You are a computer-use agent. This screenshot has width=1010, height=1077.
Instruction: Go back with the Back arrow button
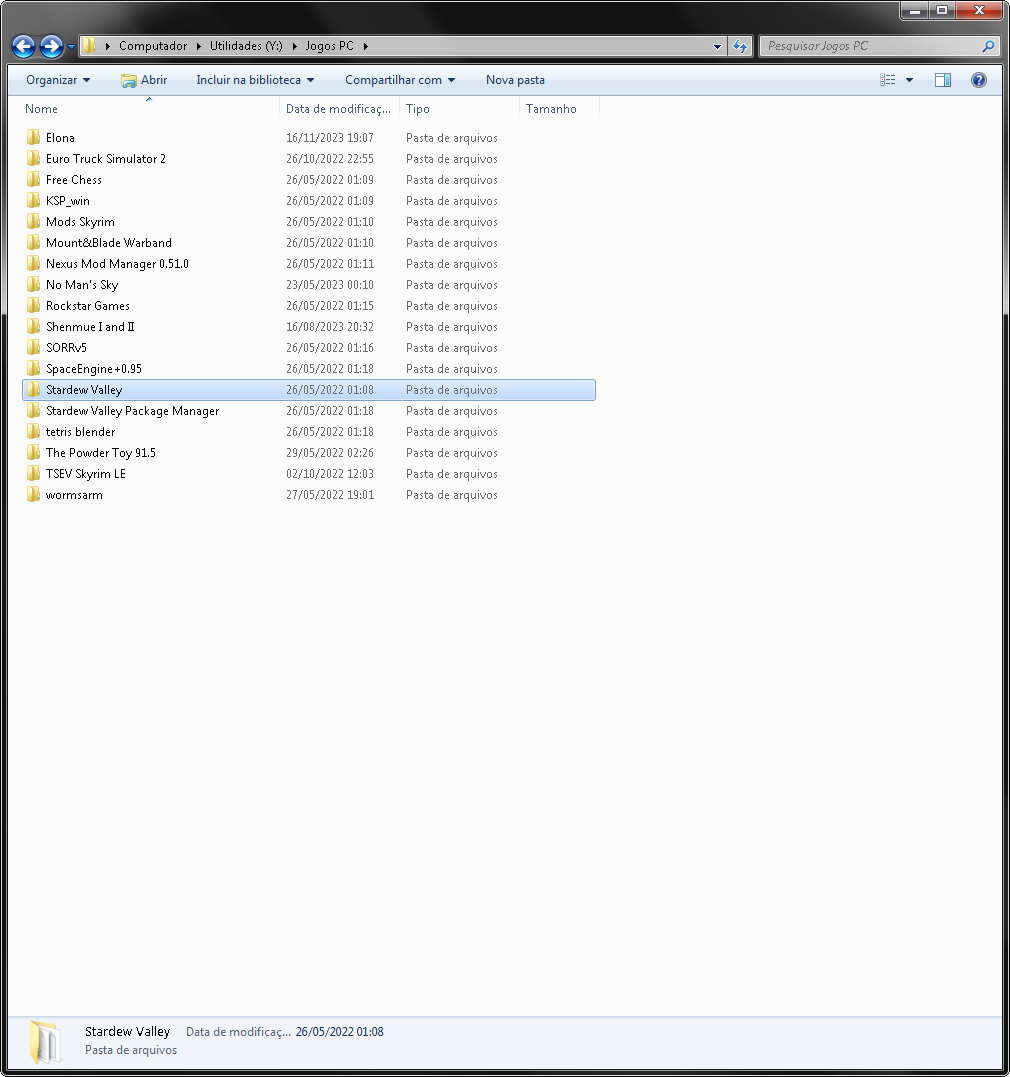pyautogui.click(x=23, y=47)
